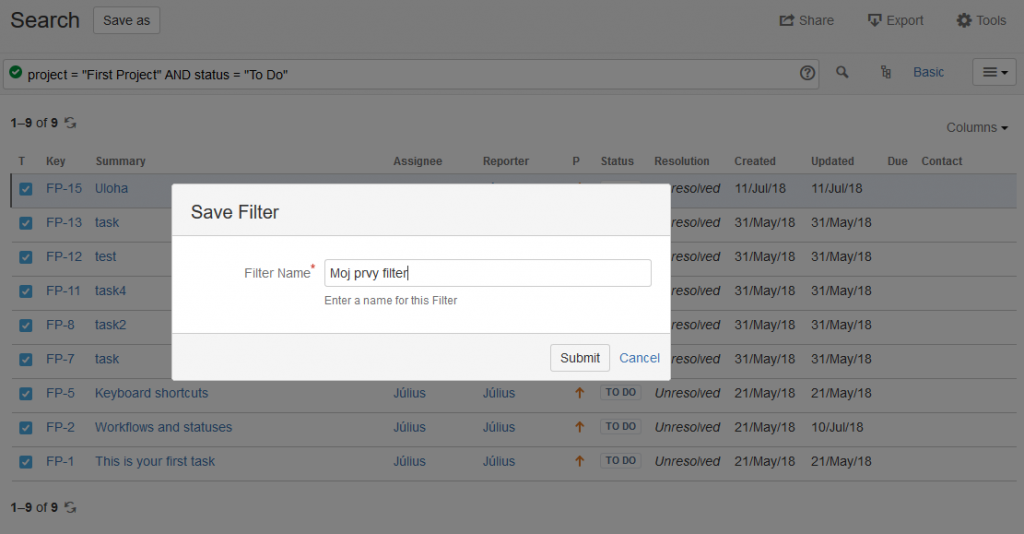Click assignee Július on FP-5 row
This screenshot has width=1024, height=534.
pos(409,393)
